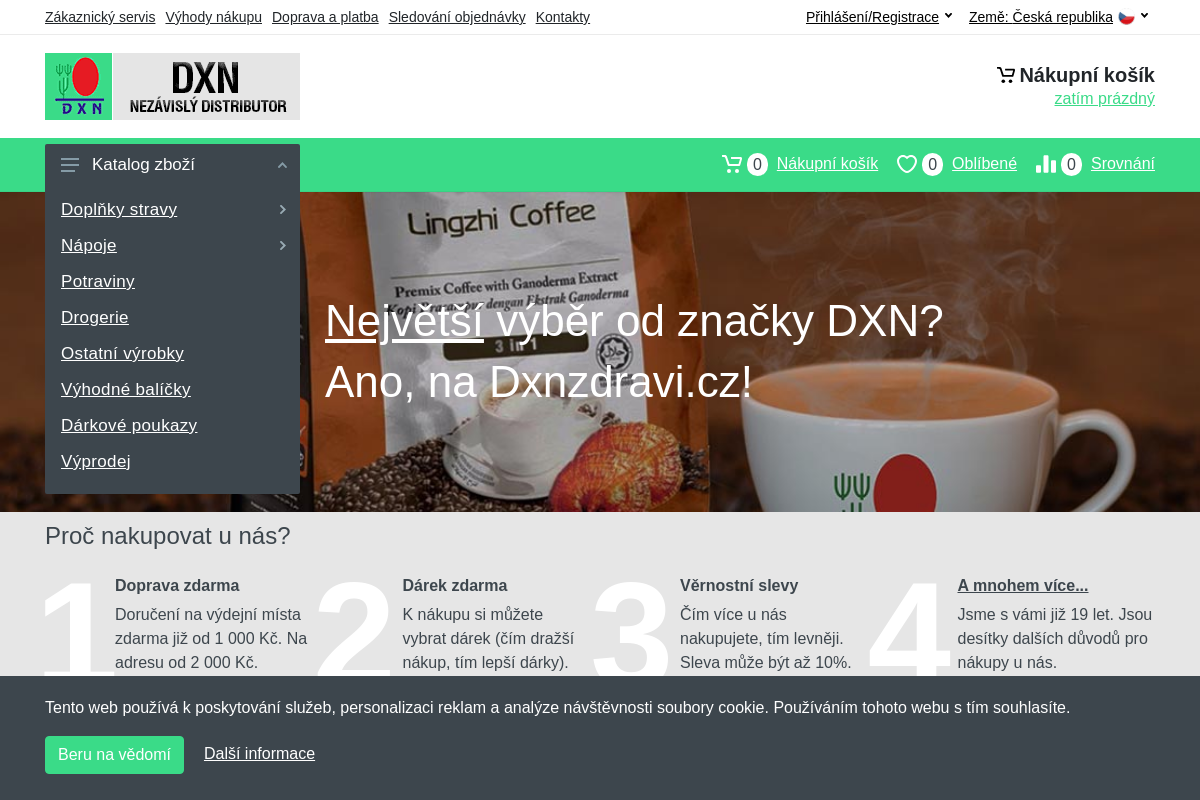This screenshot has height=800, width=1200.
Task: Open Potraviny category
Action: [98, 281]
